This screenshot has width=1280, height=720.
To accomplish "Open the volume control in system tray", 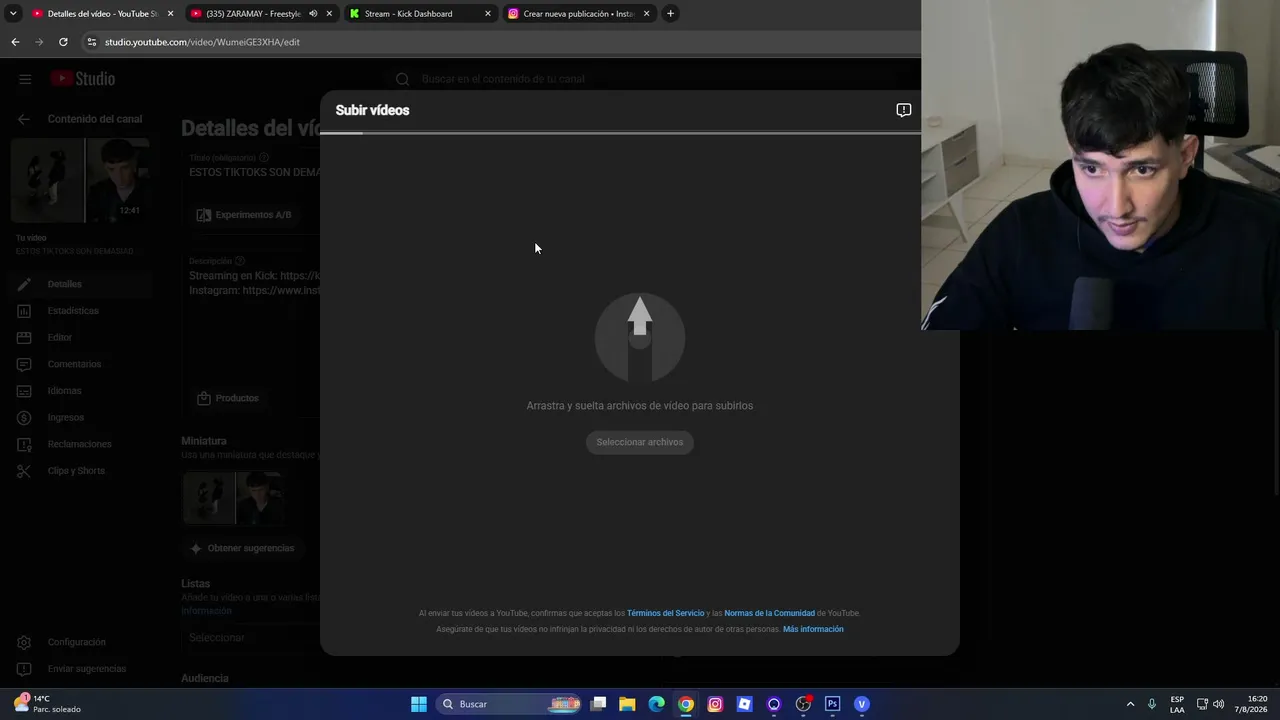I will [x=1218, y=704].
